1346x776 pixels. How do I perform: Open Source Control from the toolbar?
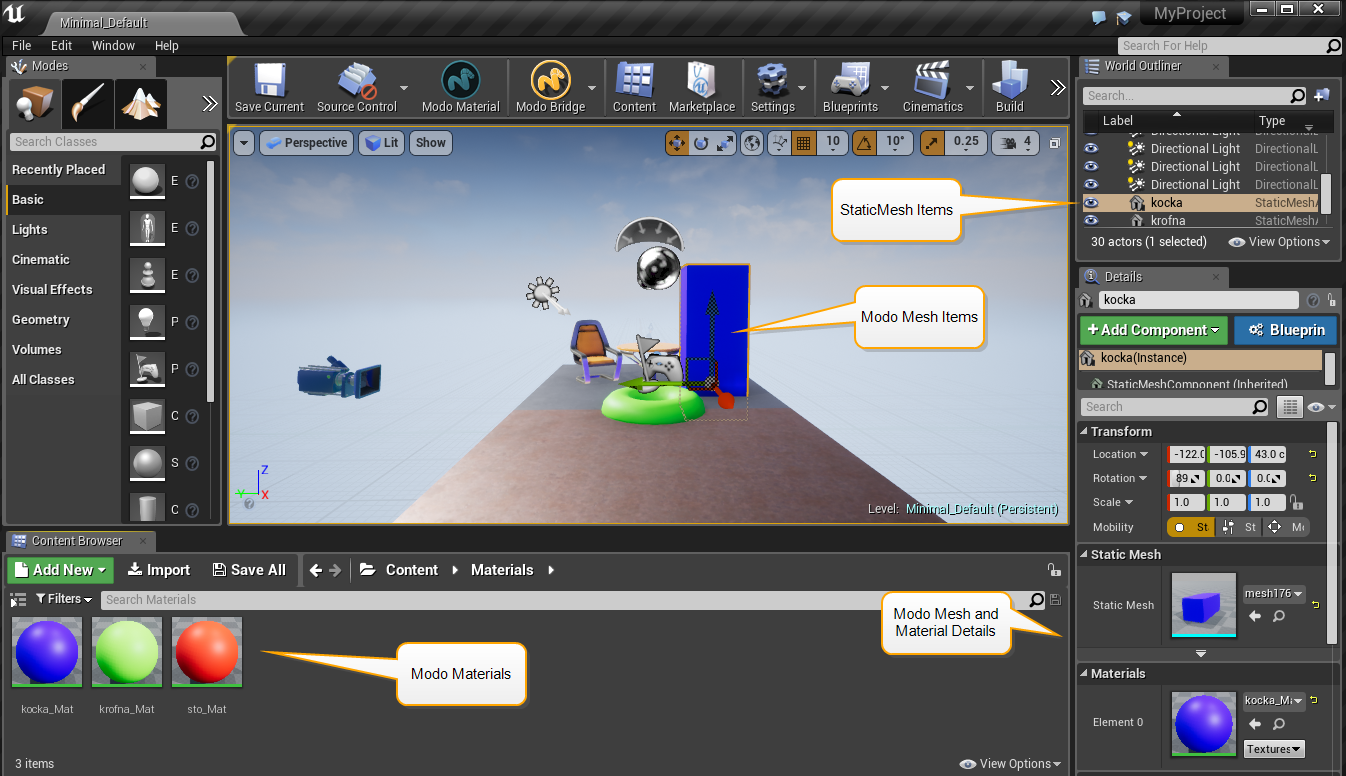pyautogui.click(x=356, y=87)
